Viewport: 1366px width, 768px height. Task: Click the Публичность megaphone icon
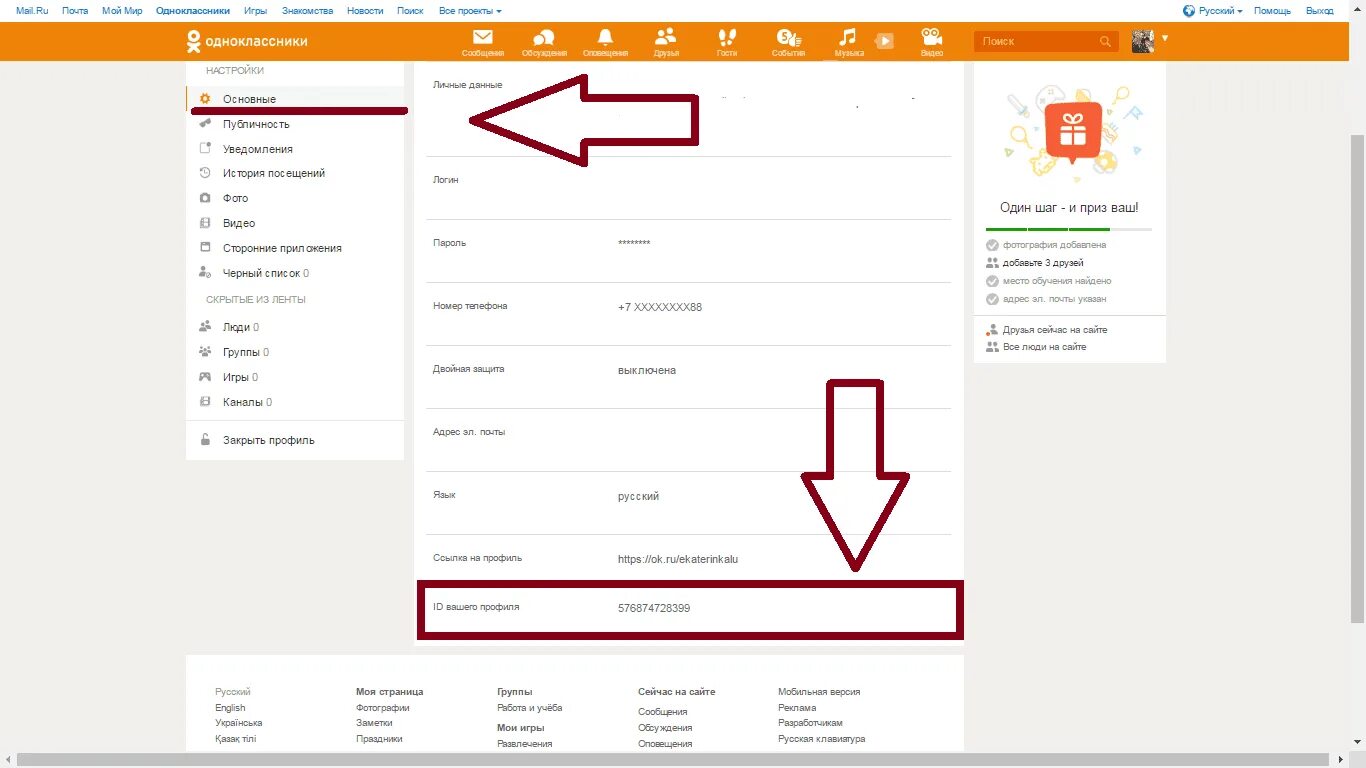coord(205,123)
